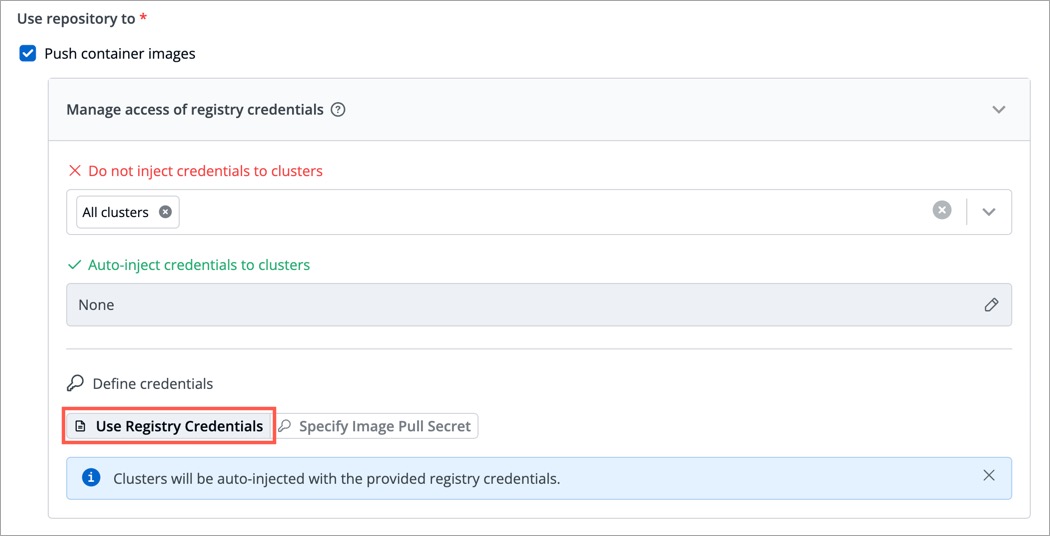Image resolution: width=1050 pixels, height=536 pixels.
Task: Open the clusters dropdown arrow
Action: point(989,212)
